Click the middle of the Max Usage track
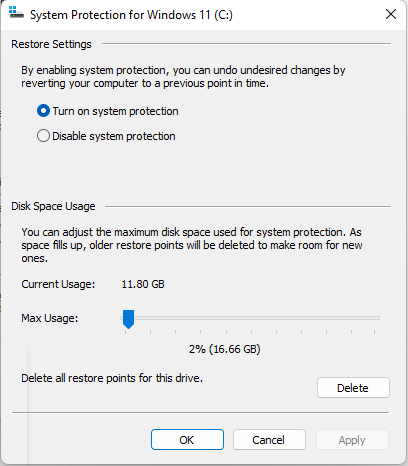 [250, 318]
